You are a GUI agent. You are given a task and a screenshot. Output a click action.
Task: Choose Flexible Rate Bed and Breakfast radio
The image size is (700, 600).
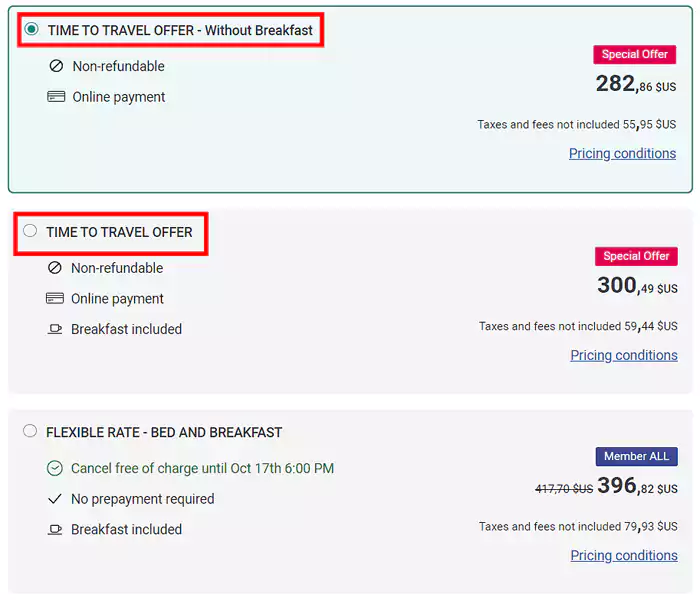30,431
